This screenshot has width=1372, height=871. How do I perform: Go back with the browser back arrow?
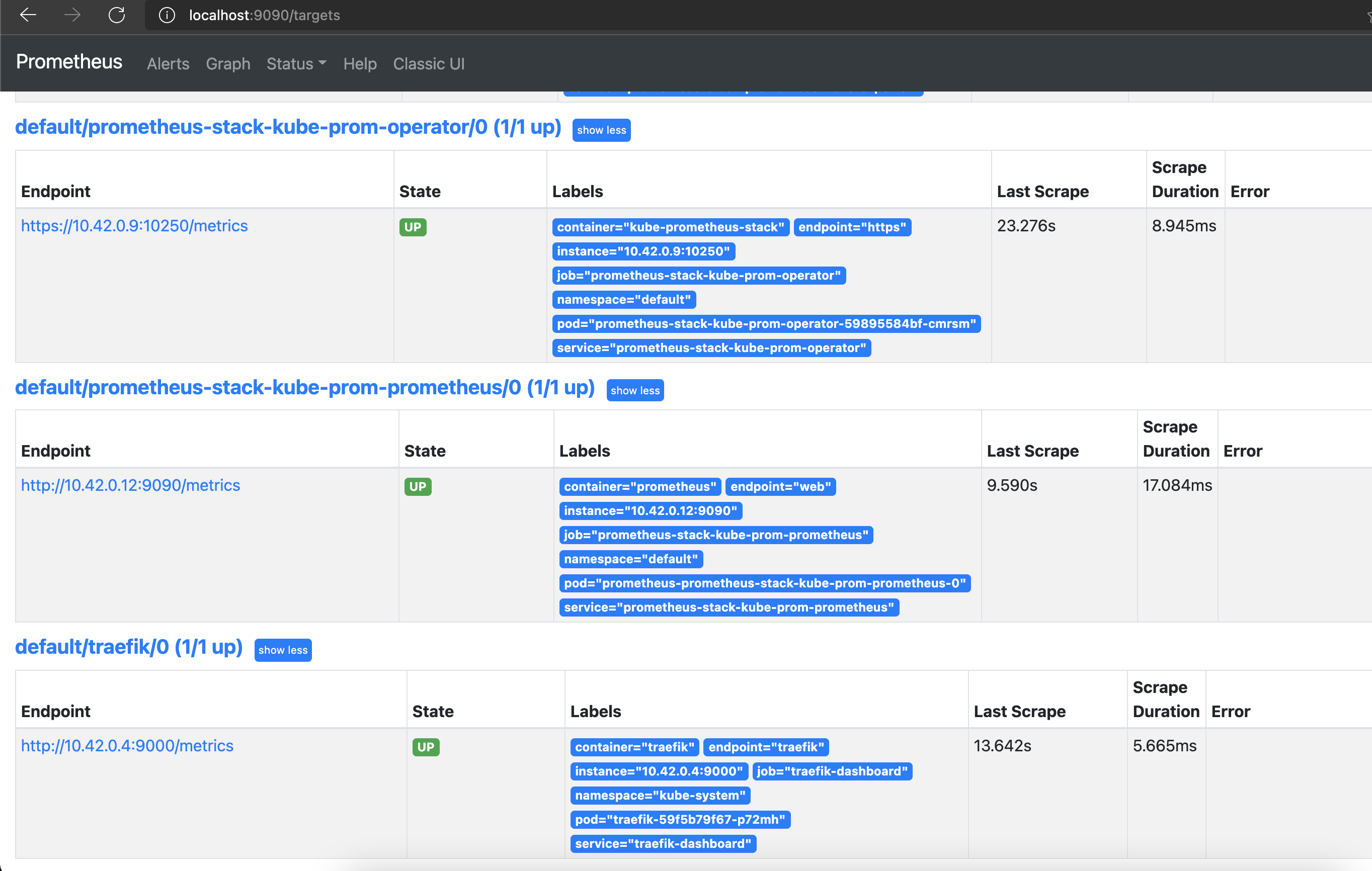click(28, 15)
